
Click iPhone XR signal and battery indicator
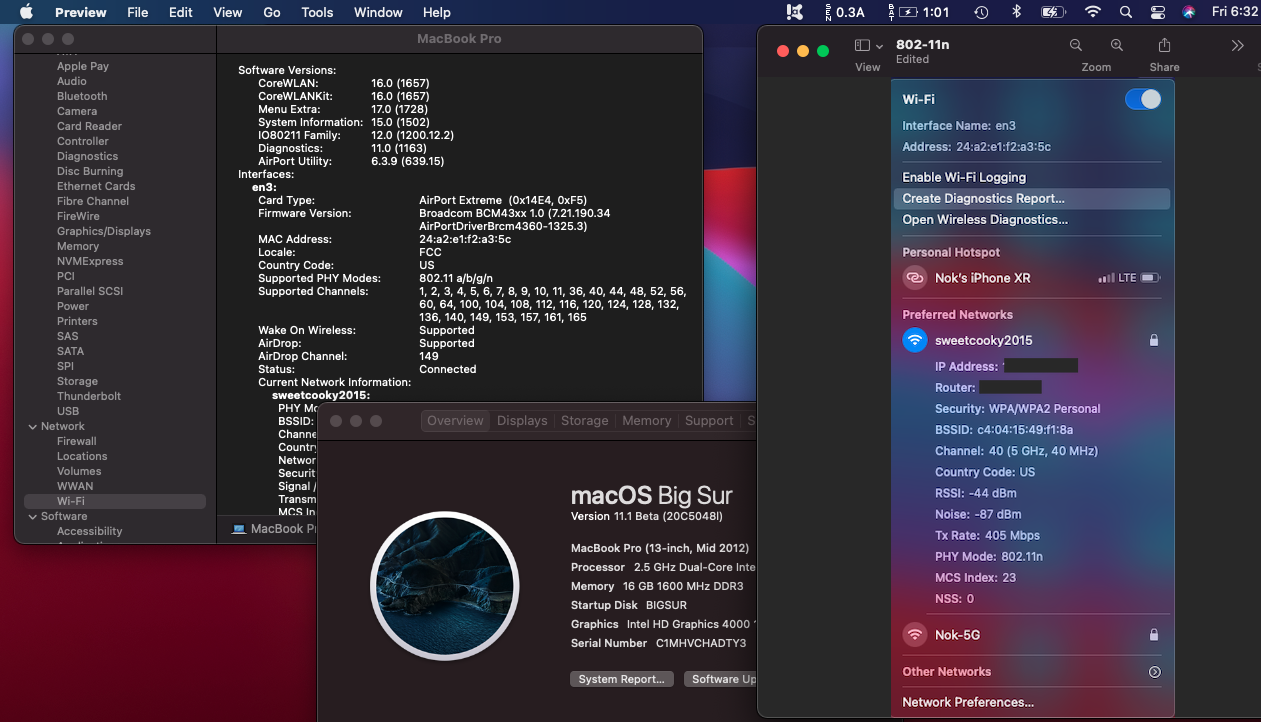(x=1129, y=278)
